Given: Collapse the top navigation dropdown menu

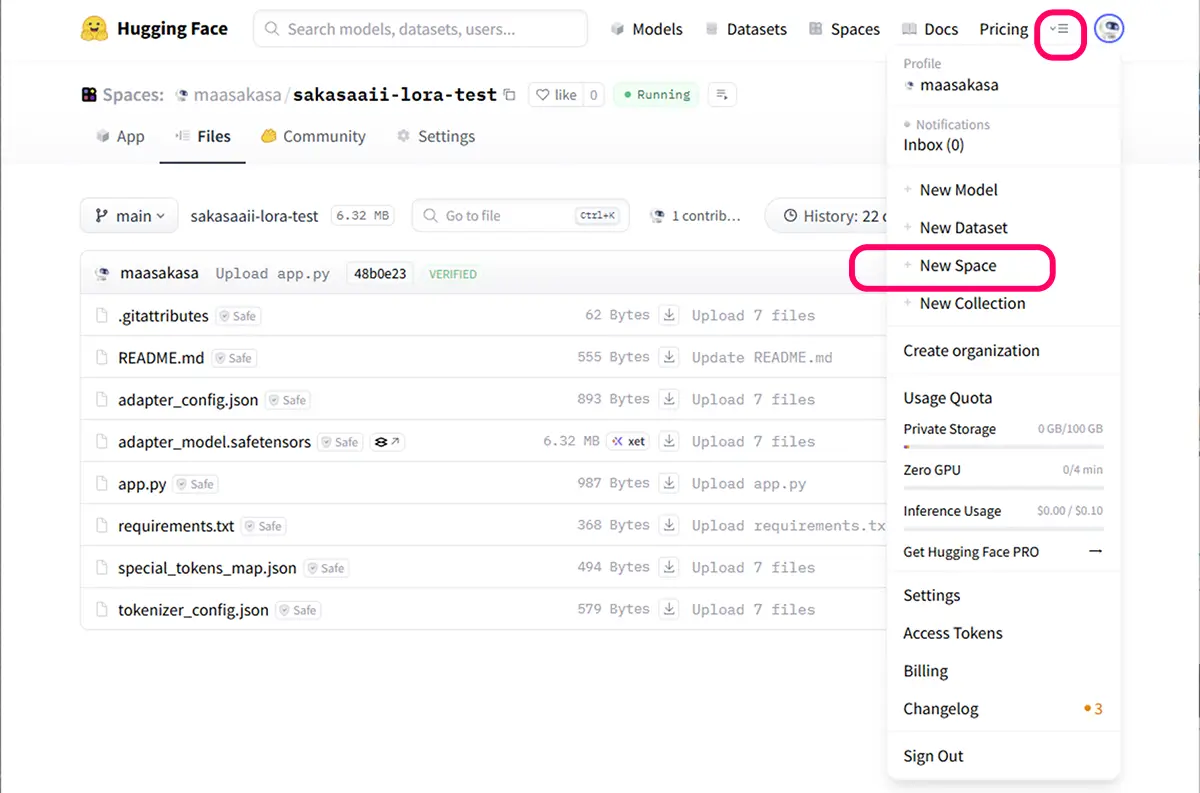Looking at the screenshot, I should pyautogui.click(x=1059, y=29).
